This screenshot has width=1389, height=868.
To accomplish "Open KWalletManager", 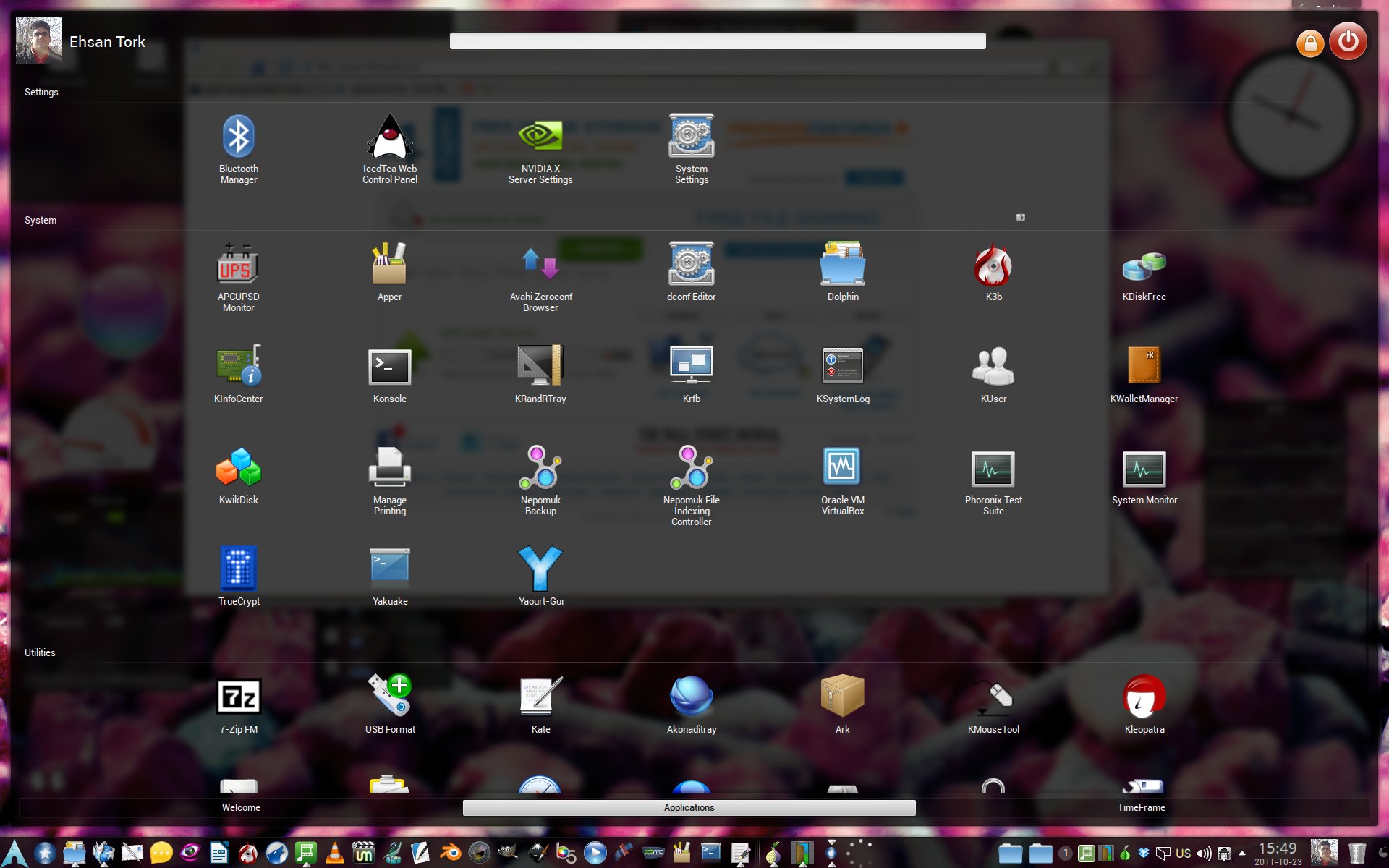I will pyautogui.click(x=1144, y=374).
